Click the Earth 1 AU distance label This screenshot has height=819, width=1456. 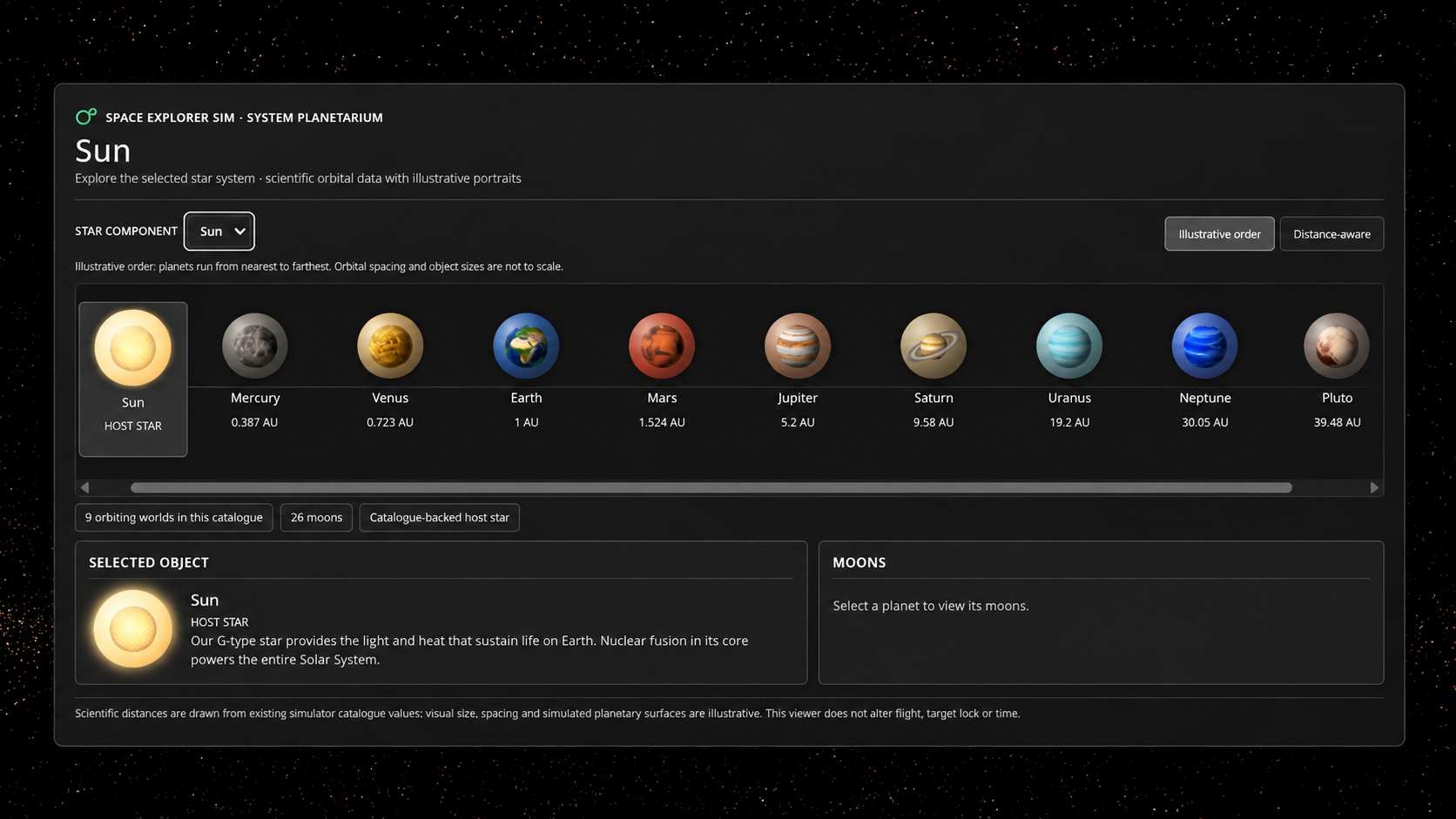click(526, 422)
